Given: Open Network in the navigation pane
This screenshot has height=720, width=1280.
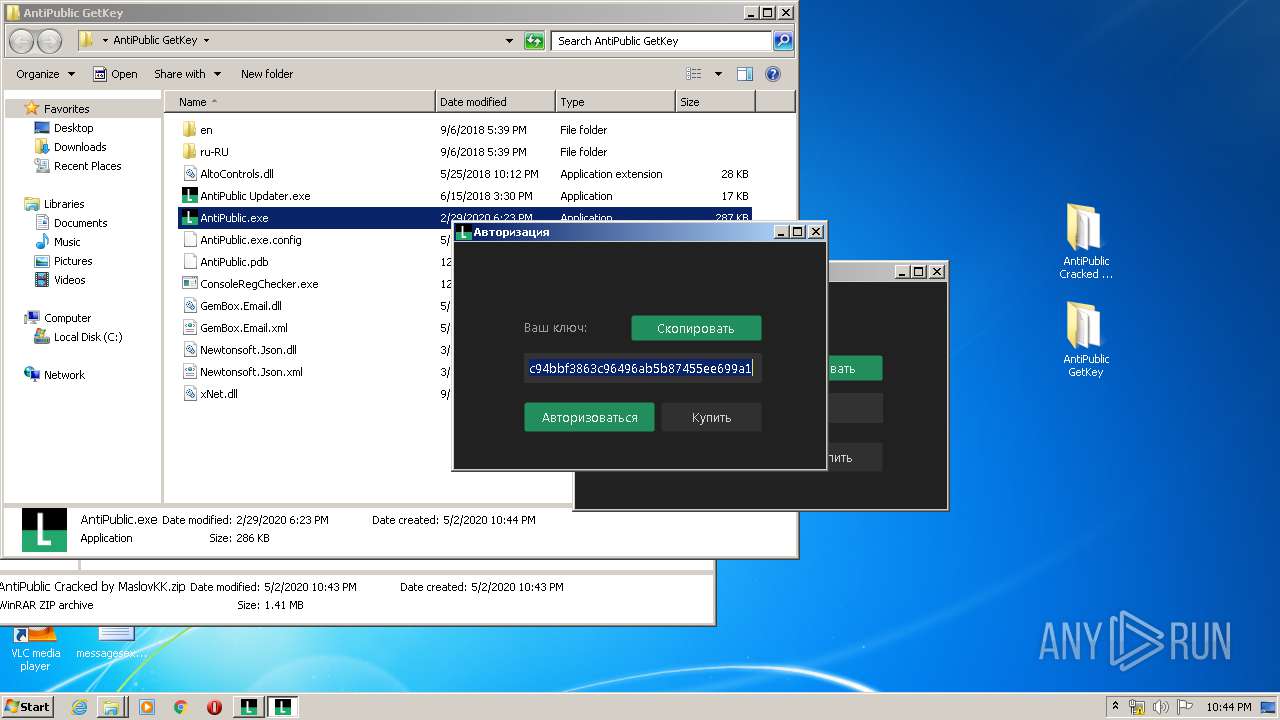Looking at the screenshot, I should (x=64, y=375).
